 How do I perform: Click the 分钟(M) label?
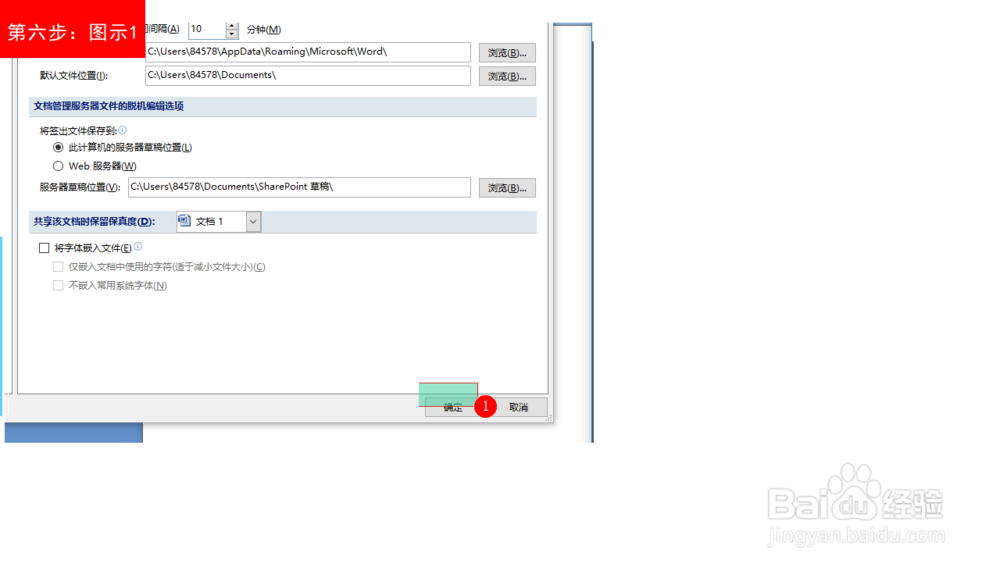point(263,30)
